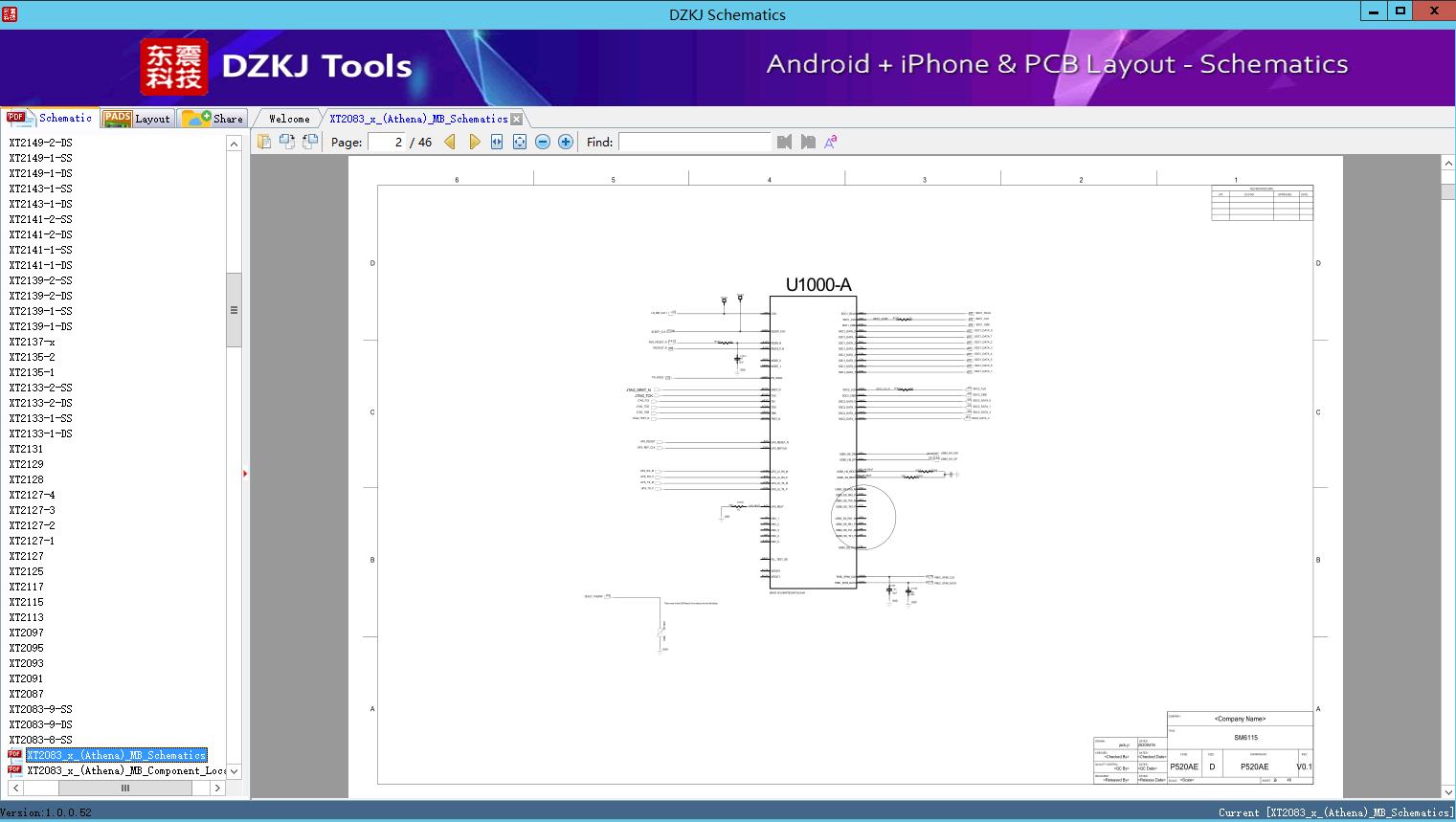Screen dimensions: 1456x822
Task: Click the match case search icon
Action: pyautogui.click(x=831, y=142)
